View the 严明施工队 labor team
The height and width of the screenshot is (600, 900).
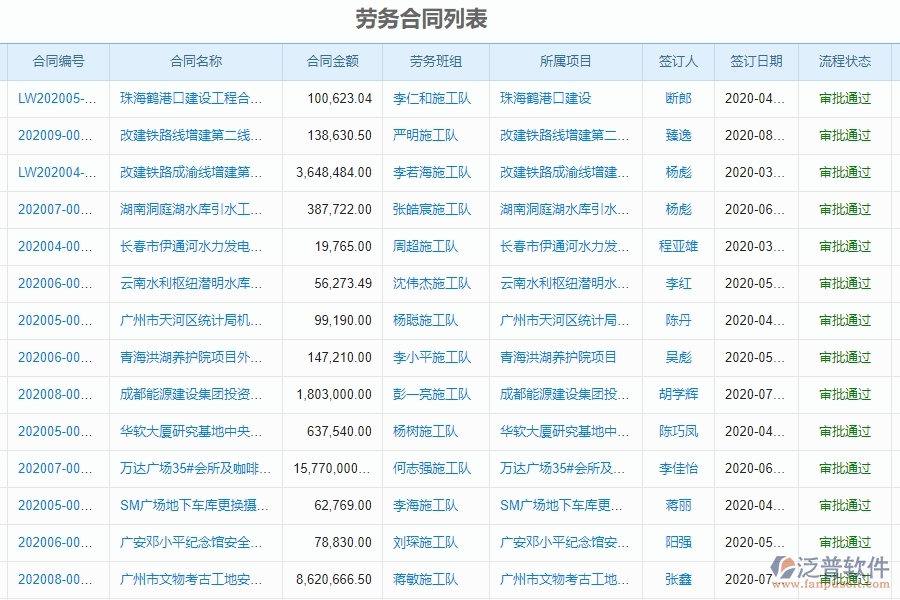pyautogui.click(x=428, y=135)
